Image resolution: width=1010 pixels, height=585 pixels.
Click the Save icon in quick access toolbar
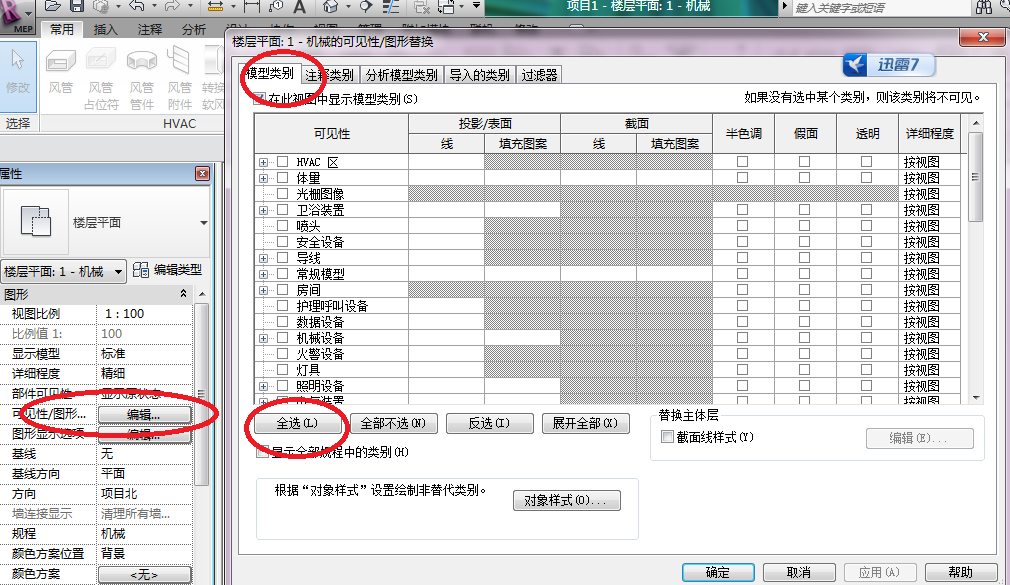pos(77,6)
